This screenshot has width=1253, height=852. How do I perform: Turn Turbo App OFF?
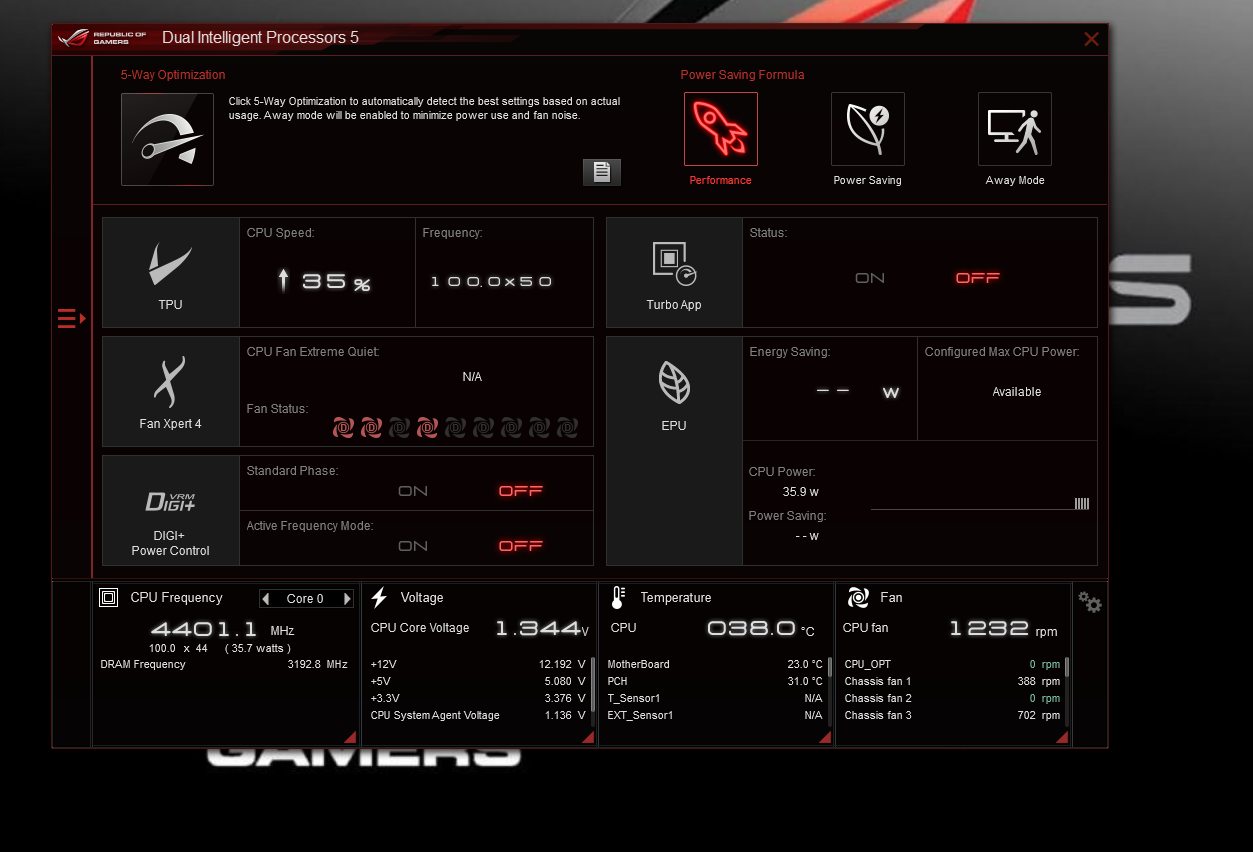pos(978,278)
